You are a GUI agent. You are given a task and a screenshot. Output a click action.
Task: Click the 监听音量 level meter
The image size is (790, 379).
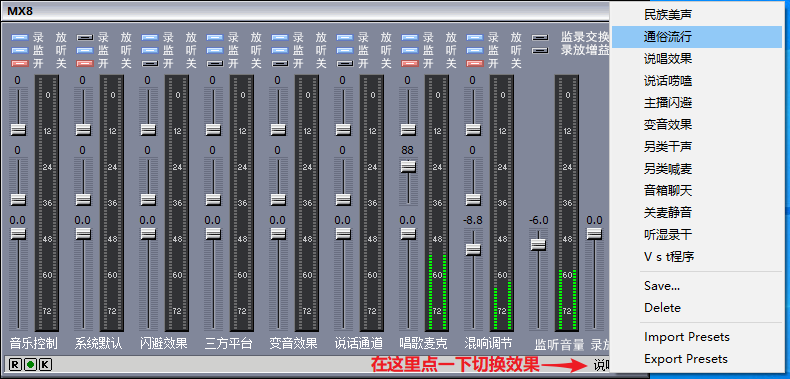click(x=567, y=203)
